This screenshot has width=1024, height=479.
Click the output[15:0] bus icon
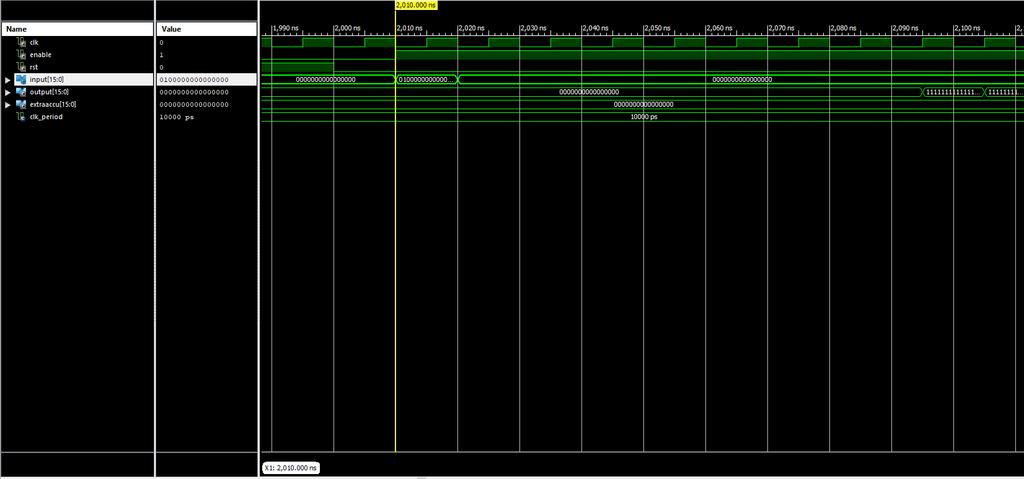22,92
